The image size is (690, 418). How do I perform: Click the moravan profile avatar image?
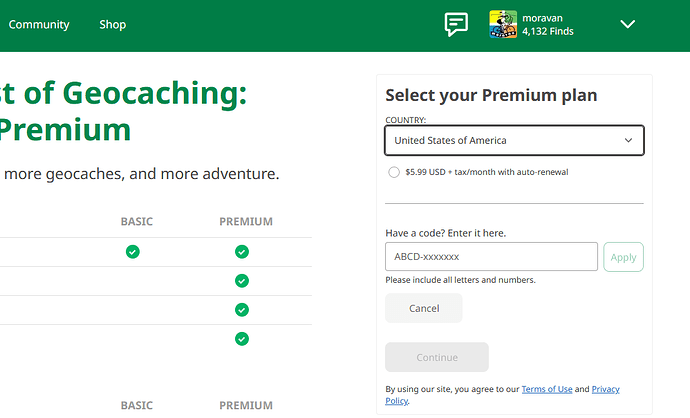click(x=503, y=24)
